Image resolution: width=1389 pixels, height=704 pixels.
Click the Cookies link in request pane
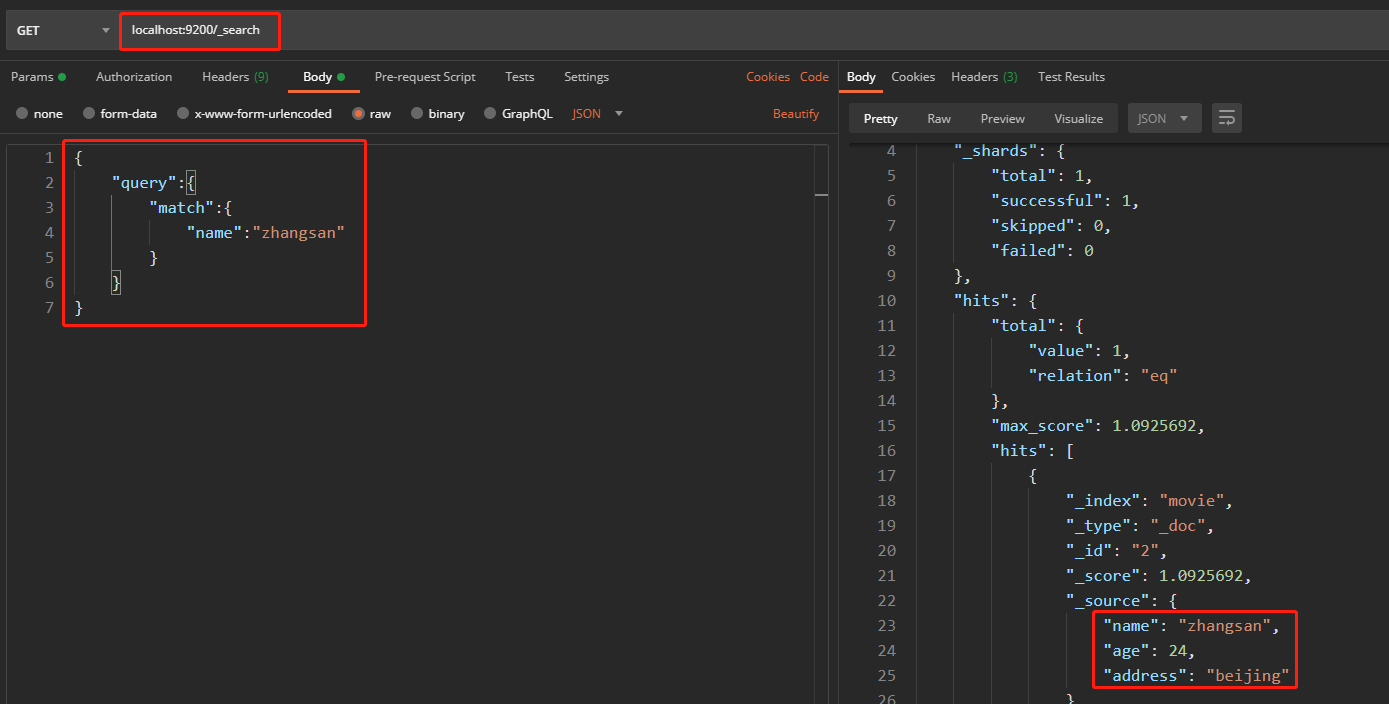pos(768,77)
